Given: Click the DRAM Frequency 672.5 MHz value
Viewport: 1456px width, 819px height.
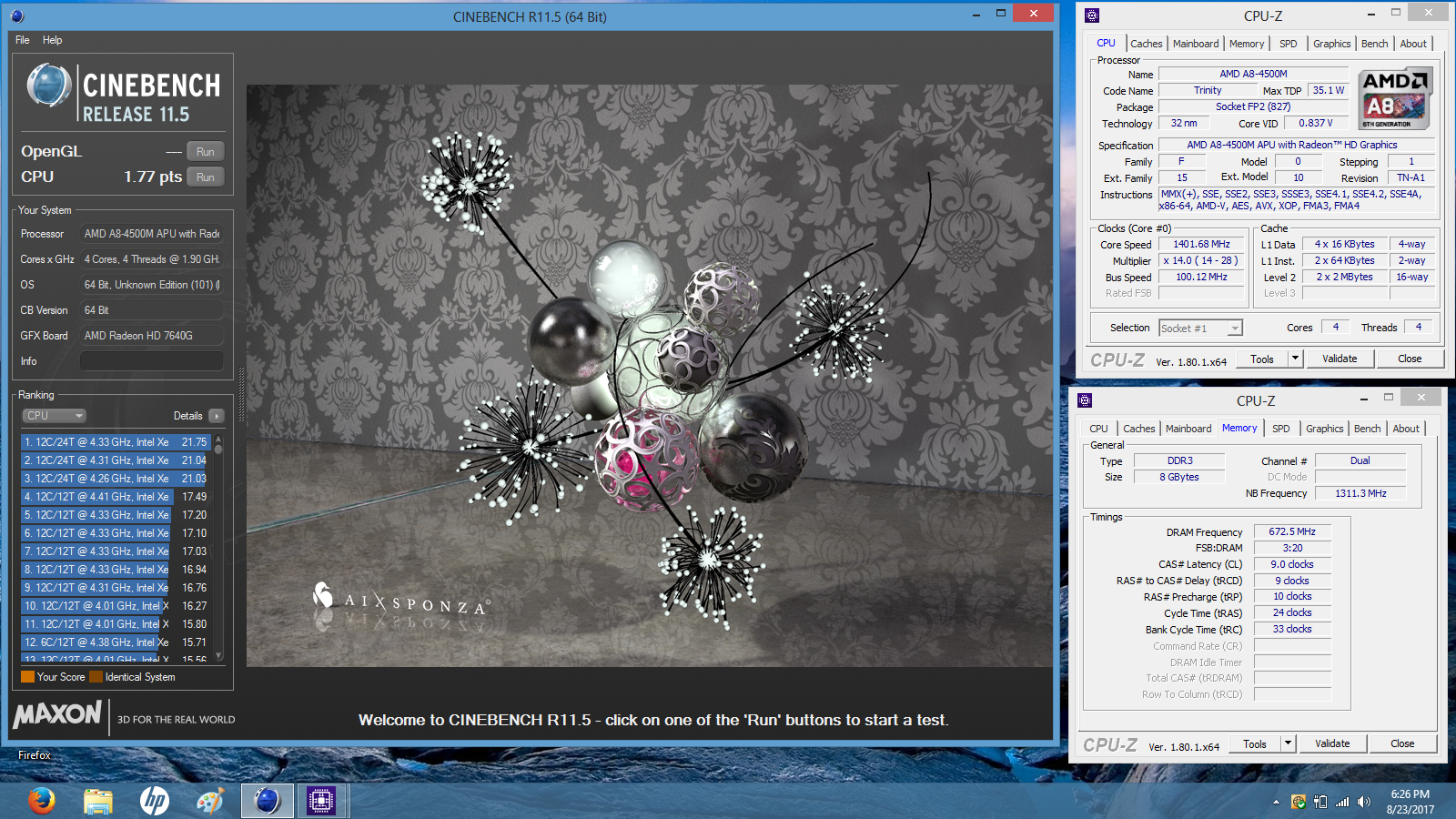Looking at the screenshot, I should coord(1292,532).
